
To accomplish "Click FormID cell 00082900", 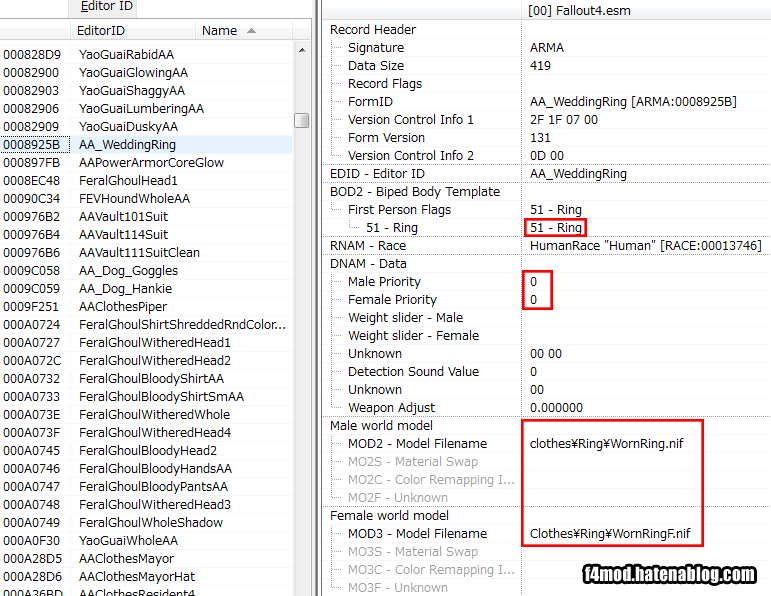I will point(31,73).
